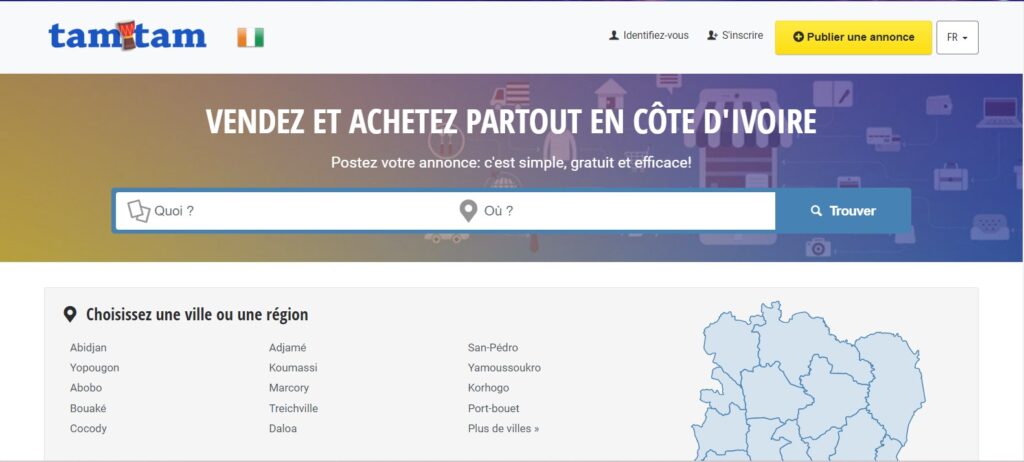Click the user icon beside Identifiez-vous

coord(614,35)
